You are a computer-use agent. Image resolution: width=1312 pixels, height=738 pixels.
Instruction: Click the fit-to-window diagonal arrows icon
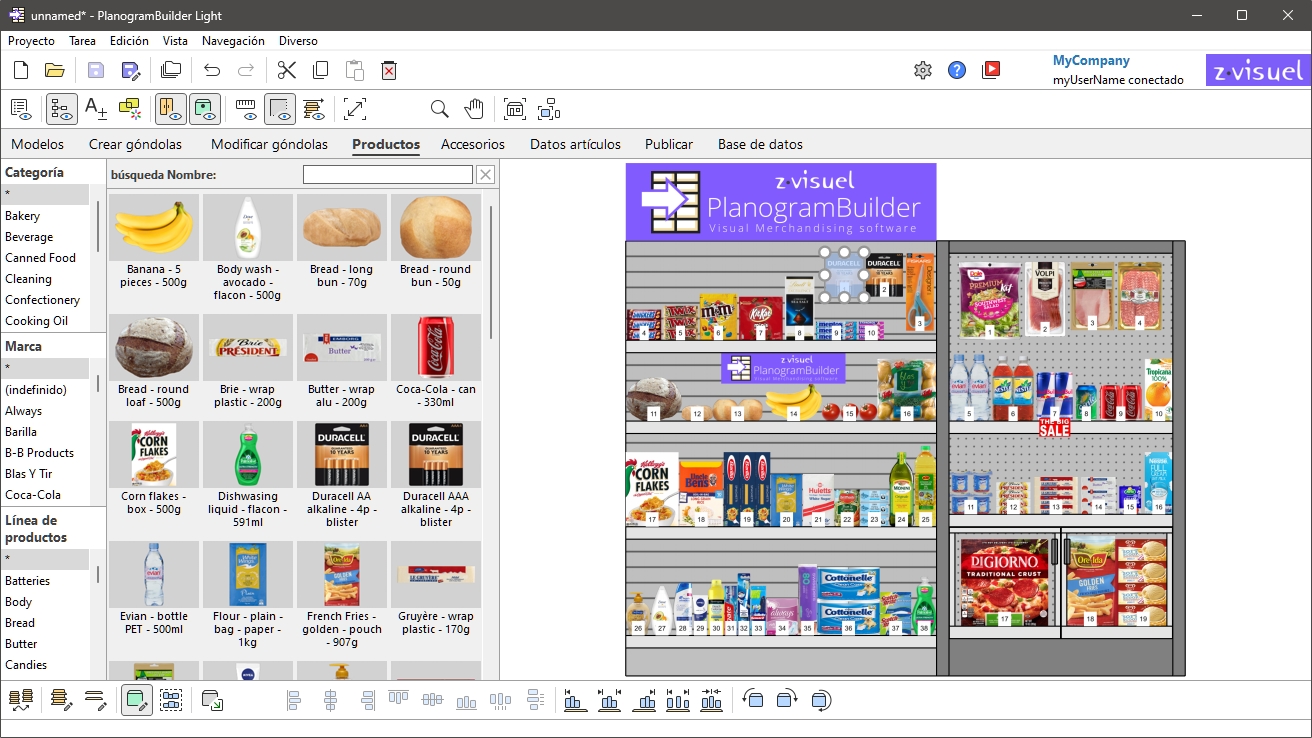pyautogui.click(x=355, y=108)
